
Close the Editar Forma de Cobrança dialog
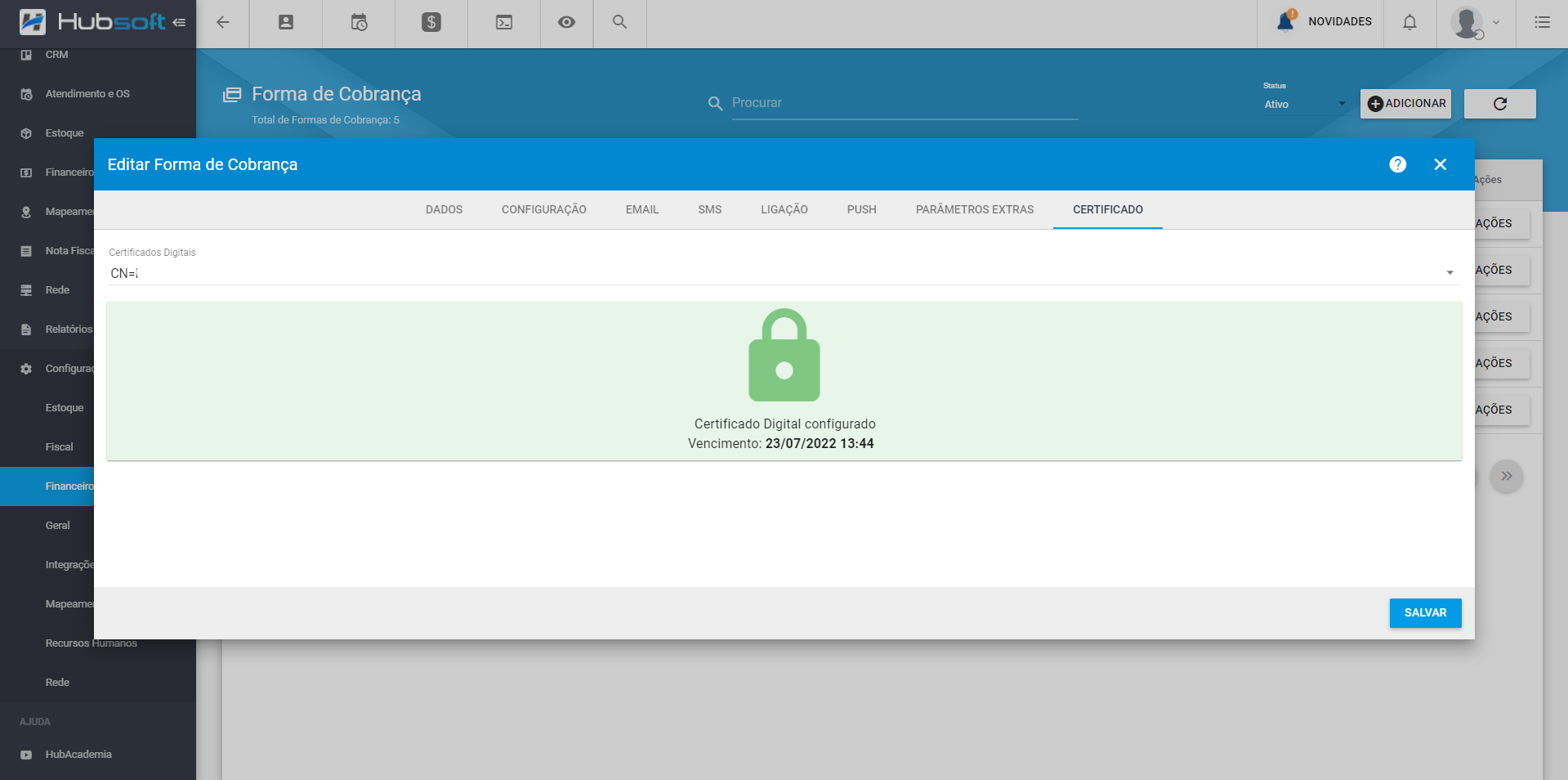pos(1441,164)
